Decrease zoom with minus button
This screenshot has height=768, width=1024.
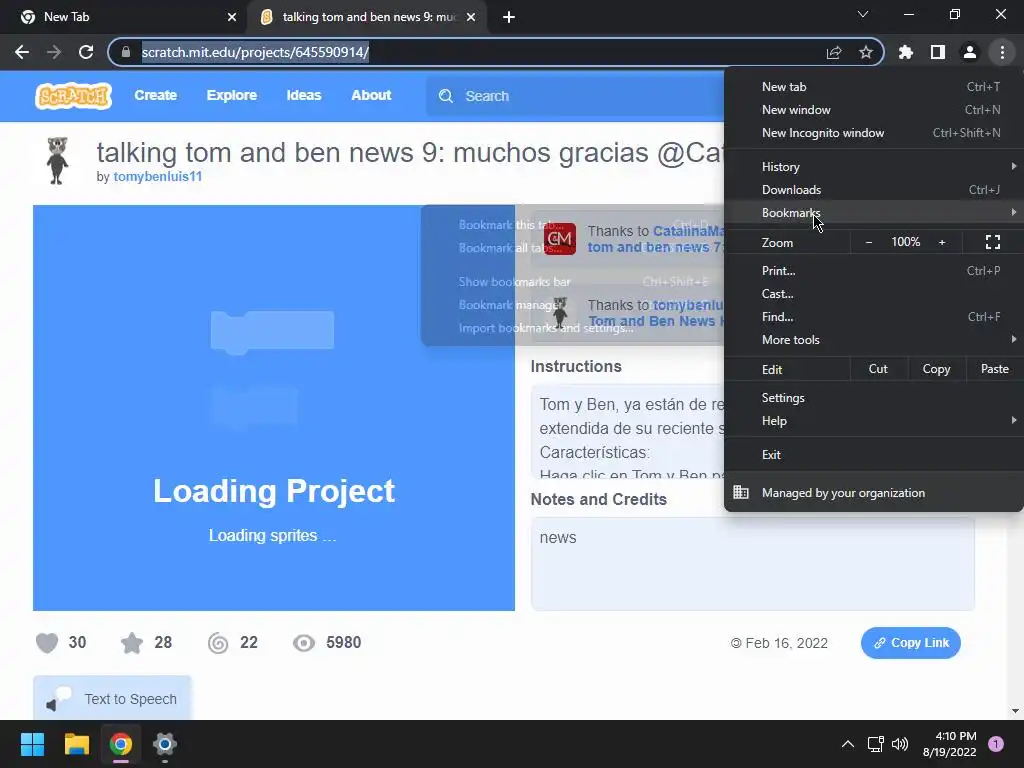(869, 242)
